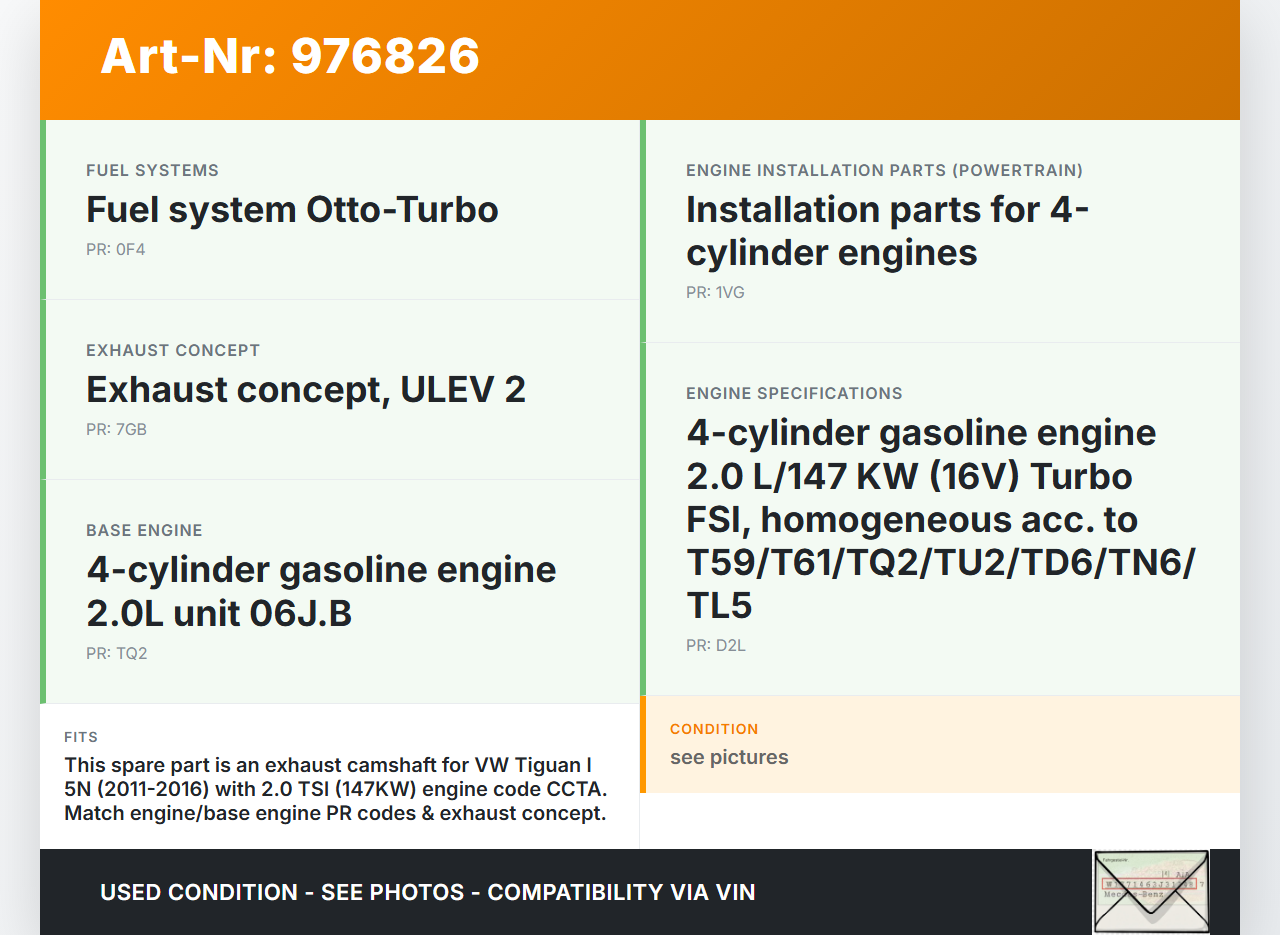Click the envelope VIN icon in footer
Viewport: 1280px width, 935px height.
(x=1150, y=891)
